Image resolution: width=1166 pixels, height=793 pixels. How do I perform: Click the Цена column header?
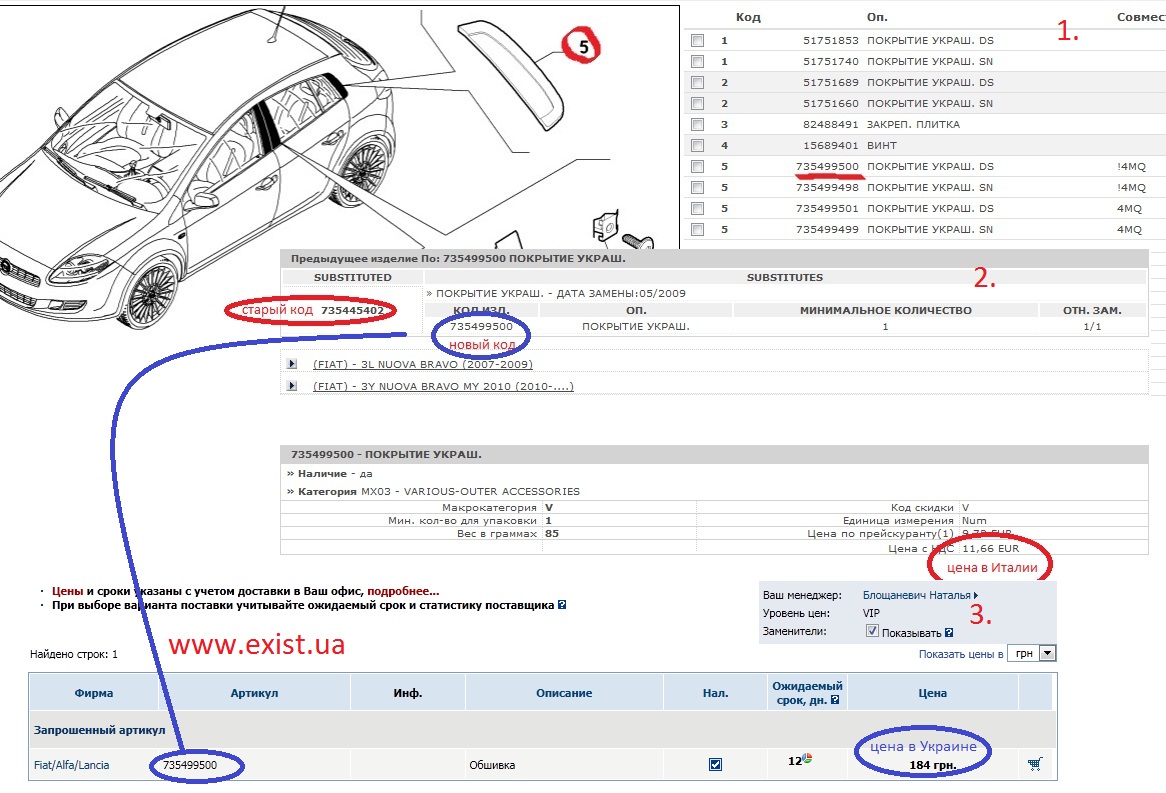pos(931,693)
